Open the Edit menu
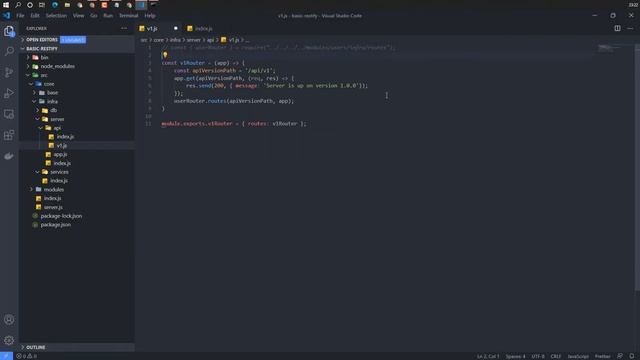The width and height of the screenshot is (640, 360). [35, 16]
